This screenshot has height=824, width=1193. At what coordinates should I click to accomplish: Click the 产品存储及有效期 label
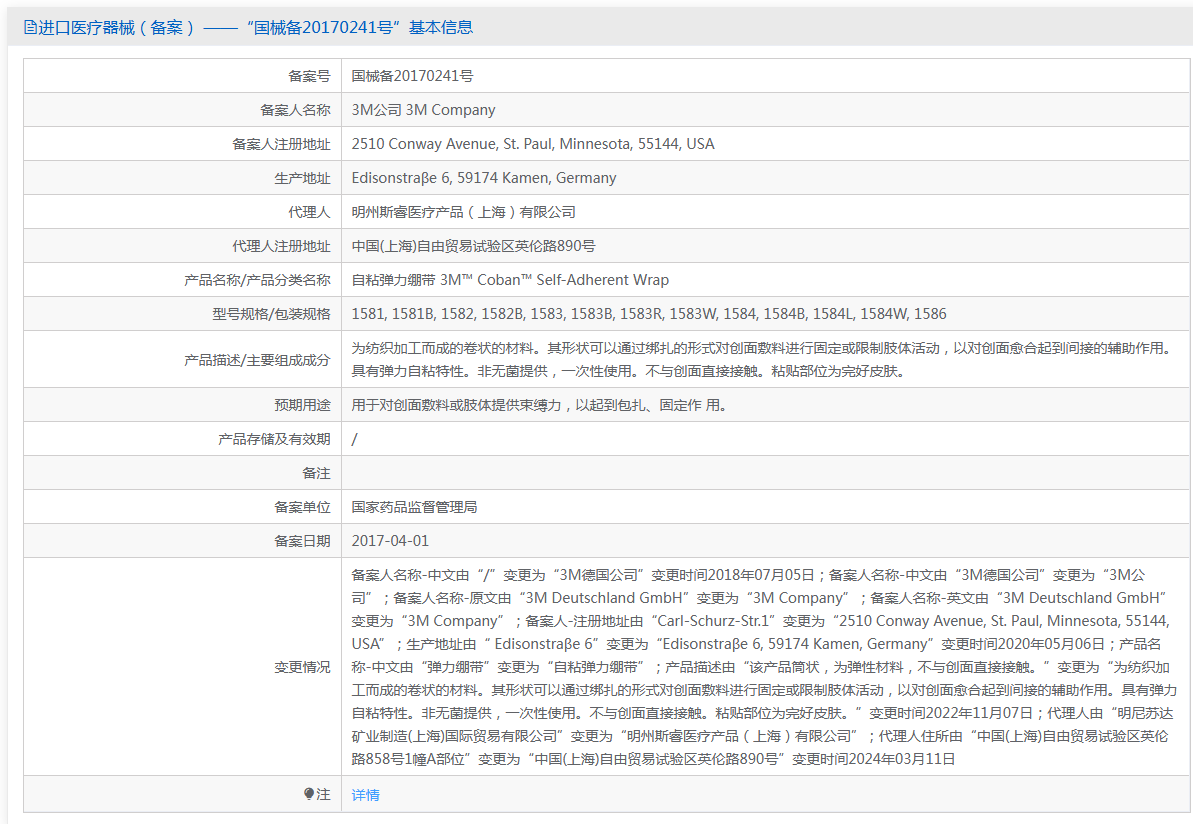tap(274, 439)
